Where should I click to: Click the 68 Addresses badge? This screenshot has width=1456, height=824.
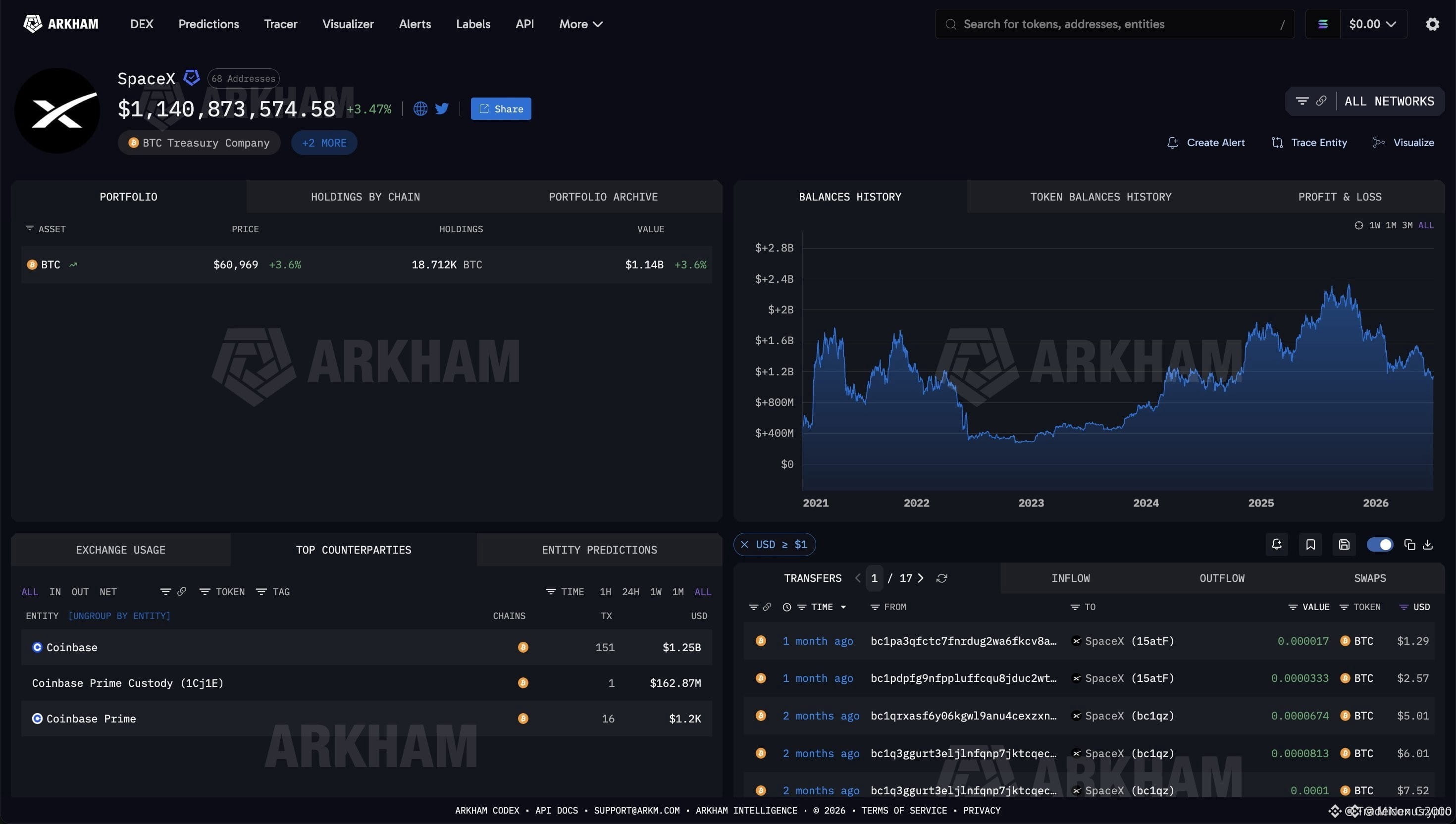point(243,78)
